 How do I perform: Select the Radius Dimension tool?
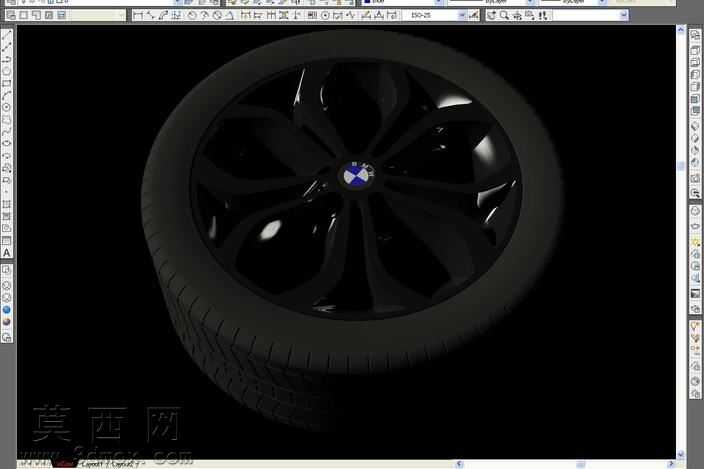pyautogui.click(x=192, y=15)
